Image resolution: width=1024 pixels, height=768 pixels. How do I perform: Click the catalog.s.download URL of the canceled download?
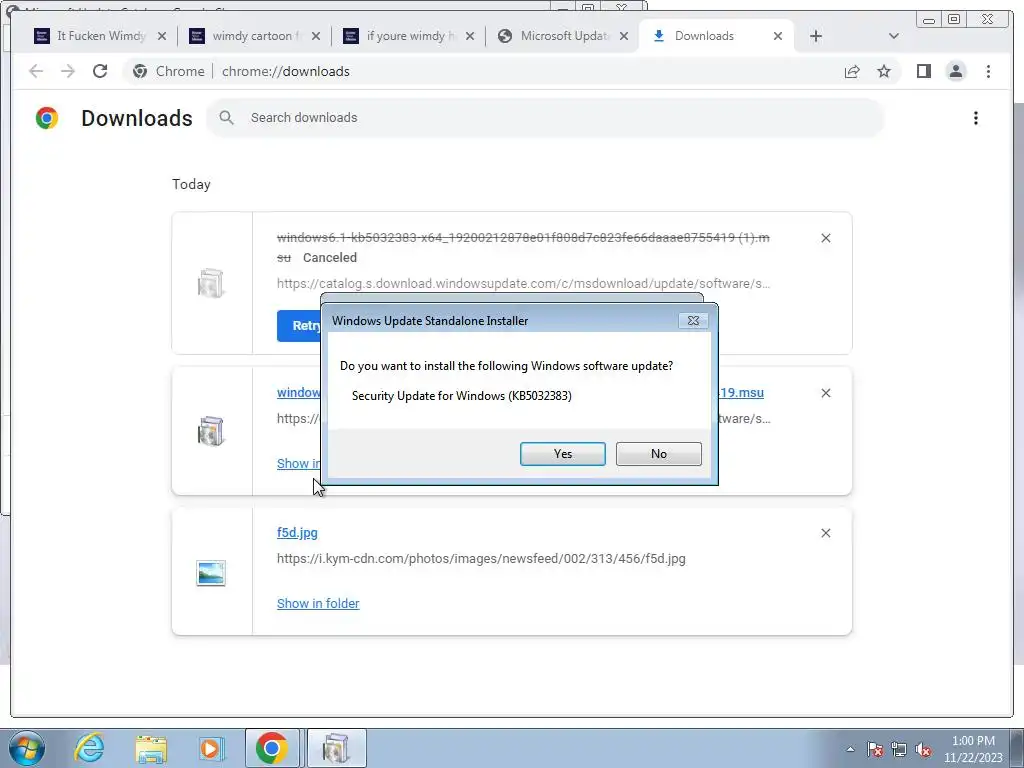(x=523, y=283)
